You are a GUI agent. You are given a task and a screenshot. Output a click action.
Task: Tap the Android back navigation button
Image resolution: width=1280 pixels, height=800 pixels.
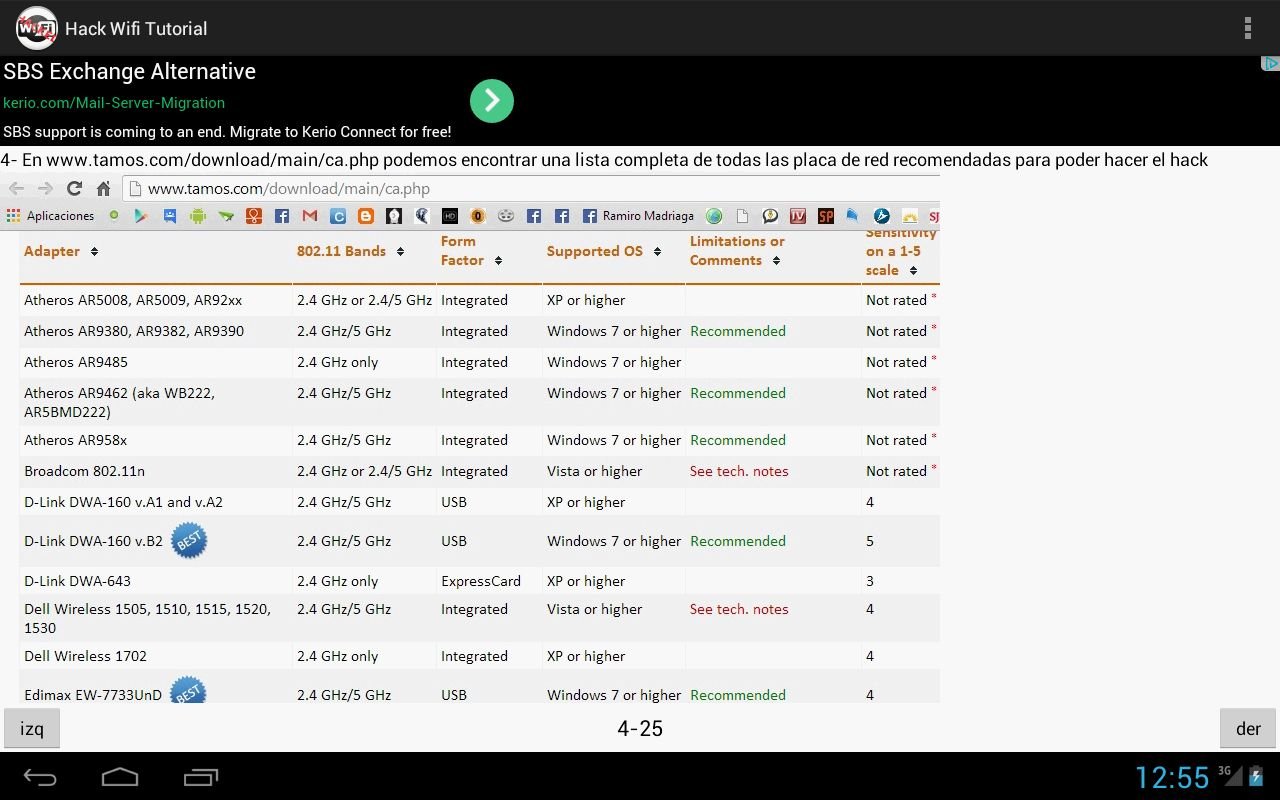41,777
